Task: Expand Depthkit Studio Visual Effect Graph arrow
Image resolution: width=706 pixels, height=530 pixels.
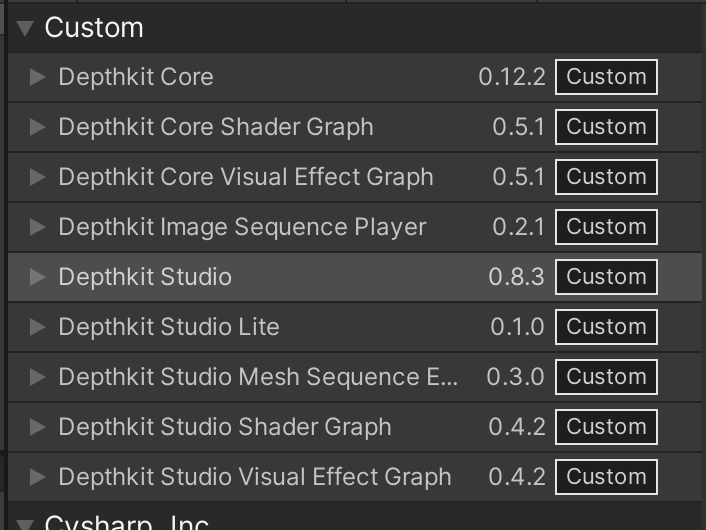Action: coord(38,477)
